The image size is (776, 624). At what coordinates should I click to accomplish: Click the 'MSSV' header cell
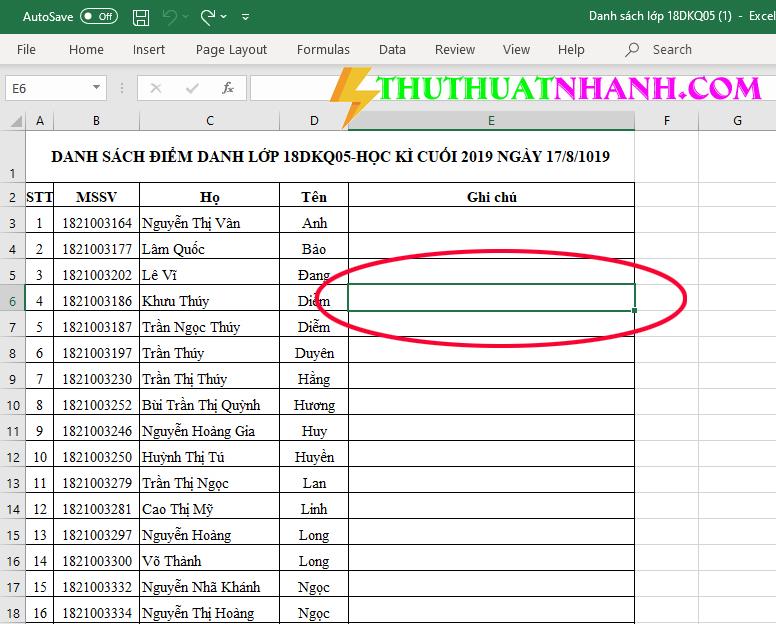coord(97,195)
